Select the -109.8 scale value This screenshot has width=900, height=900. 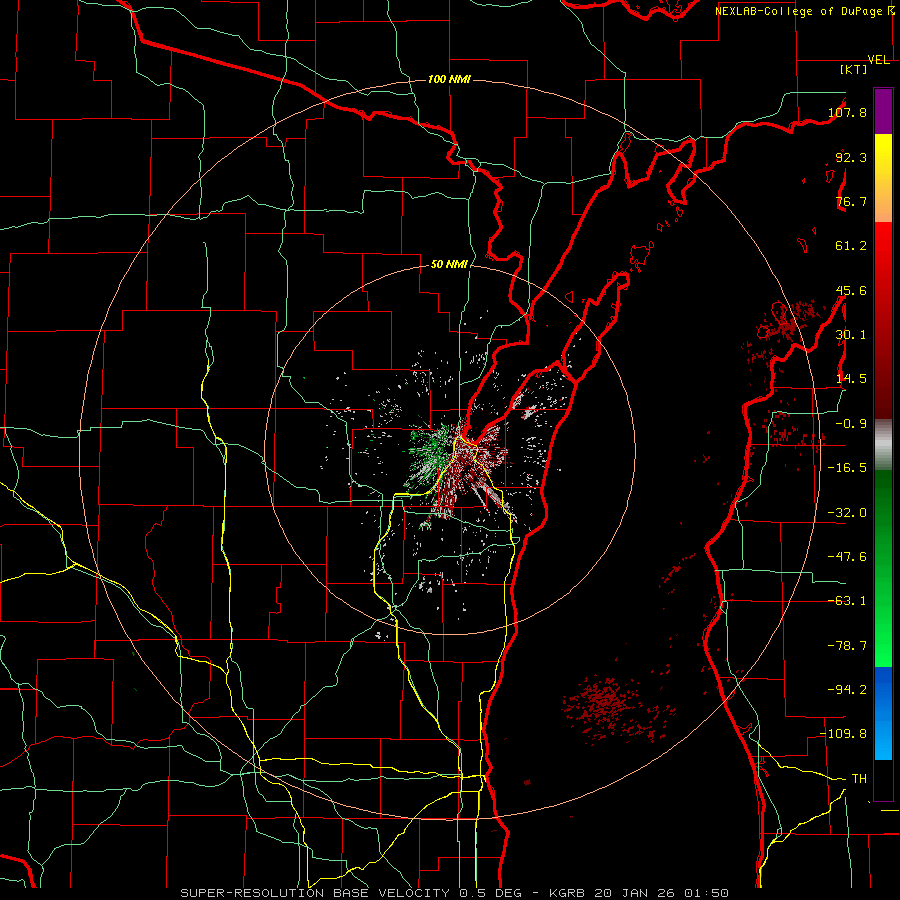point(844,734)
